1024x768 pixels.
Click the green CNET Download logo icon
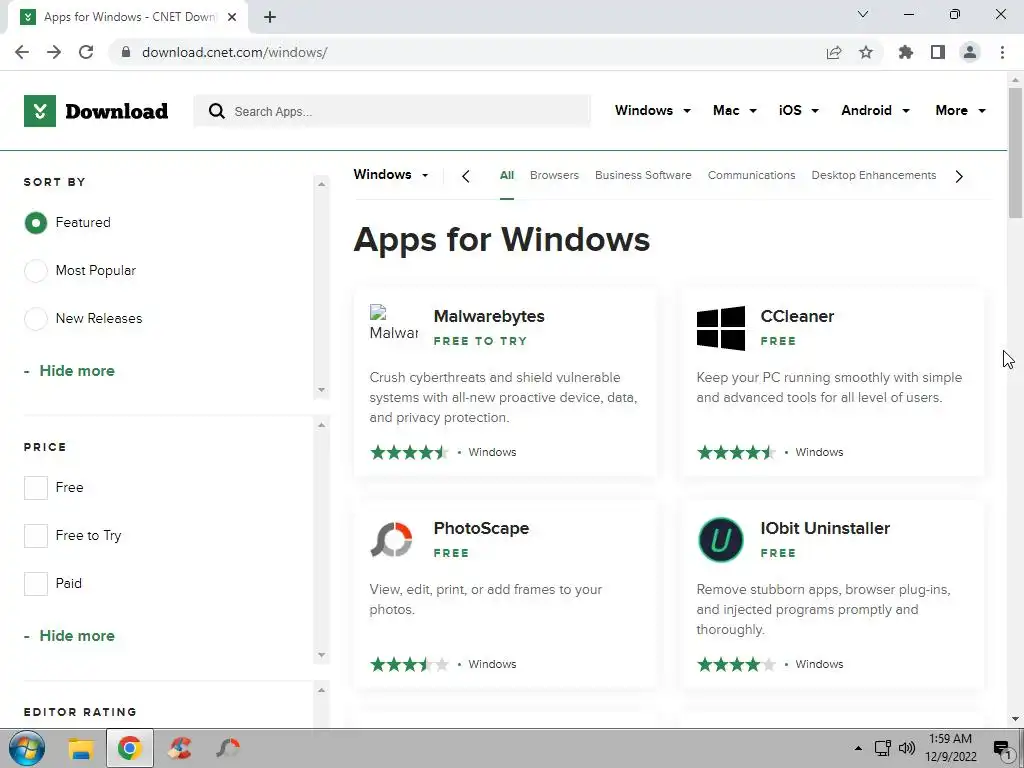coord(40,111)
